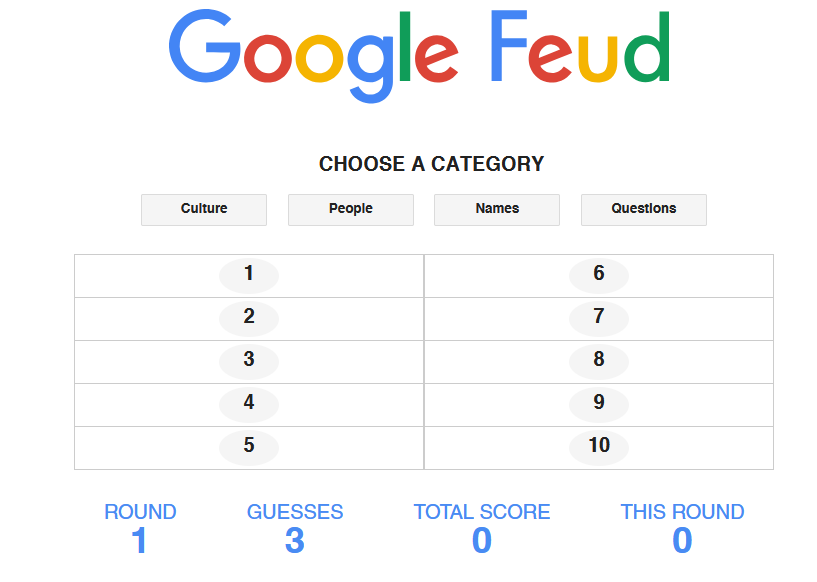Reveal answer slot number 4

point(249,404)
